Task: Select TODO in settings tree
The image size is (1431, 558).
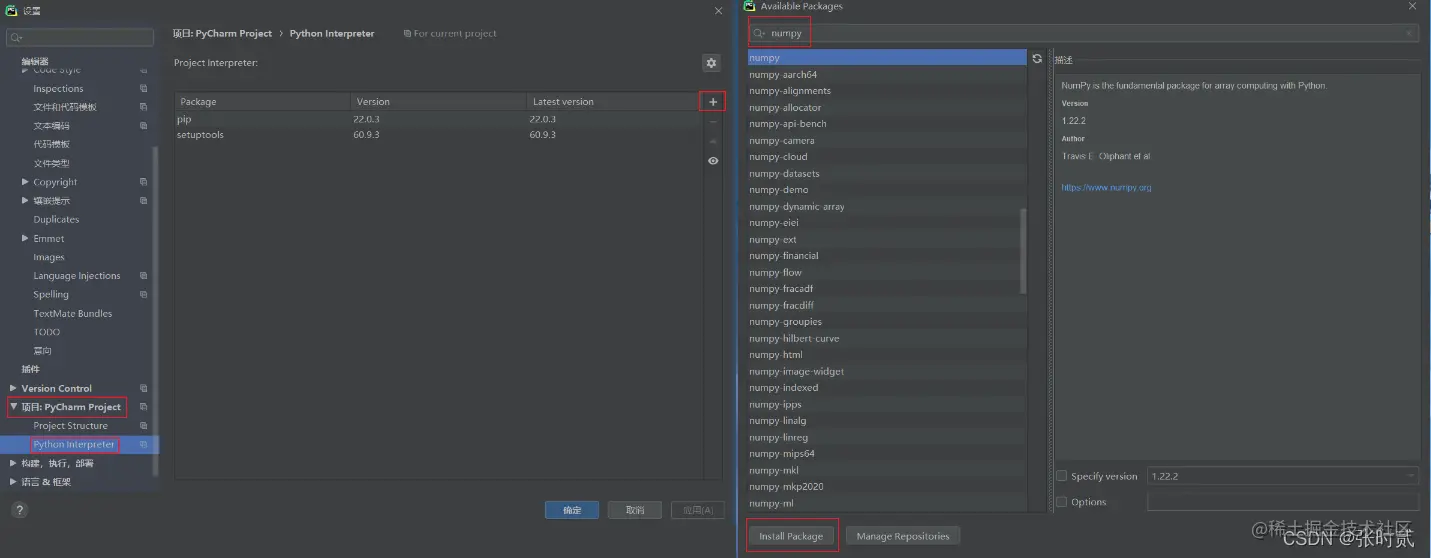Action: click(x=47, y=332)
